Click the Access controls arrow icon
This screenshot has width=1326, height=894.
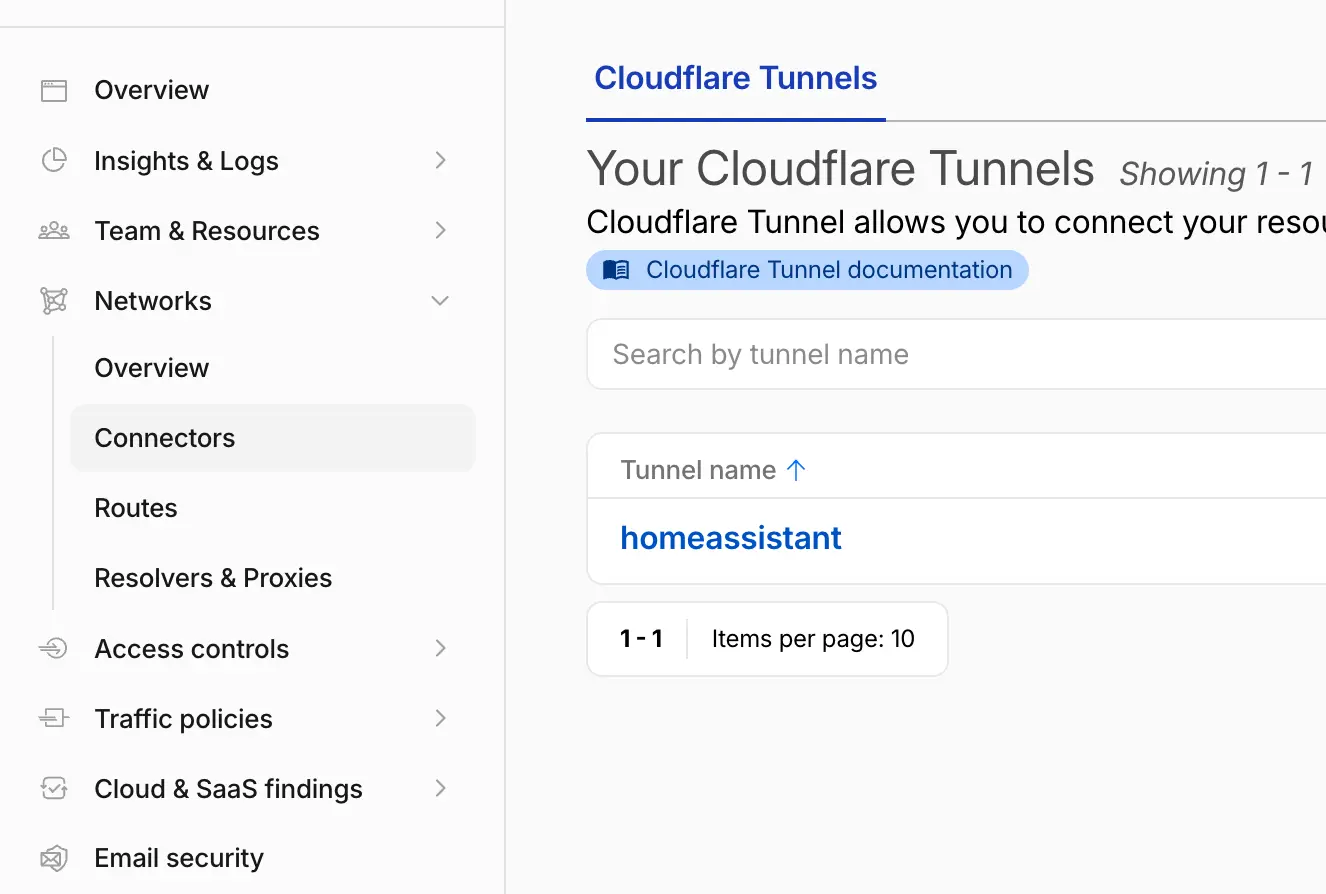pos(53,649)
